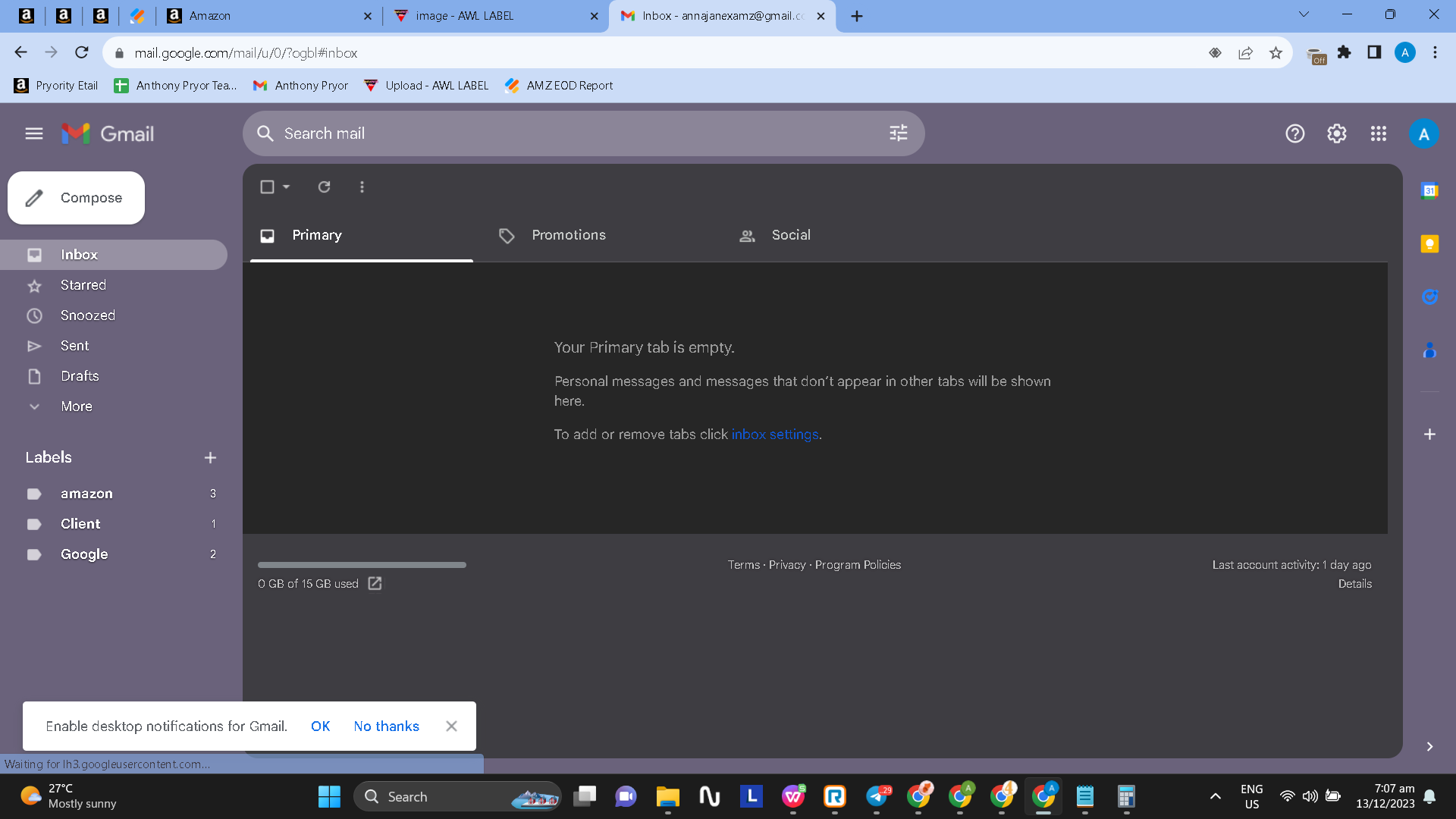Open Windows Start menu

coord(329,796)
